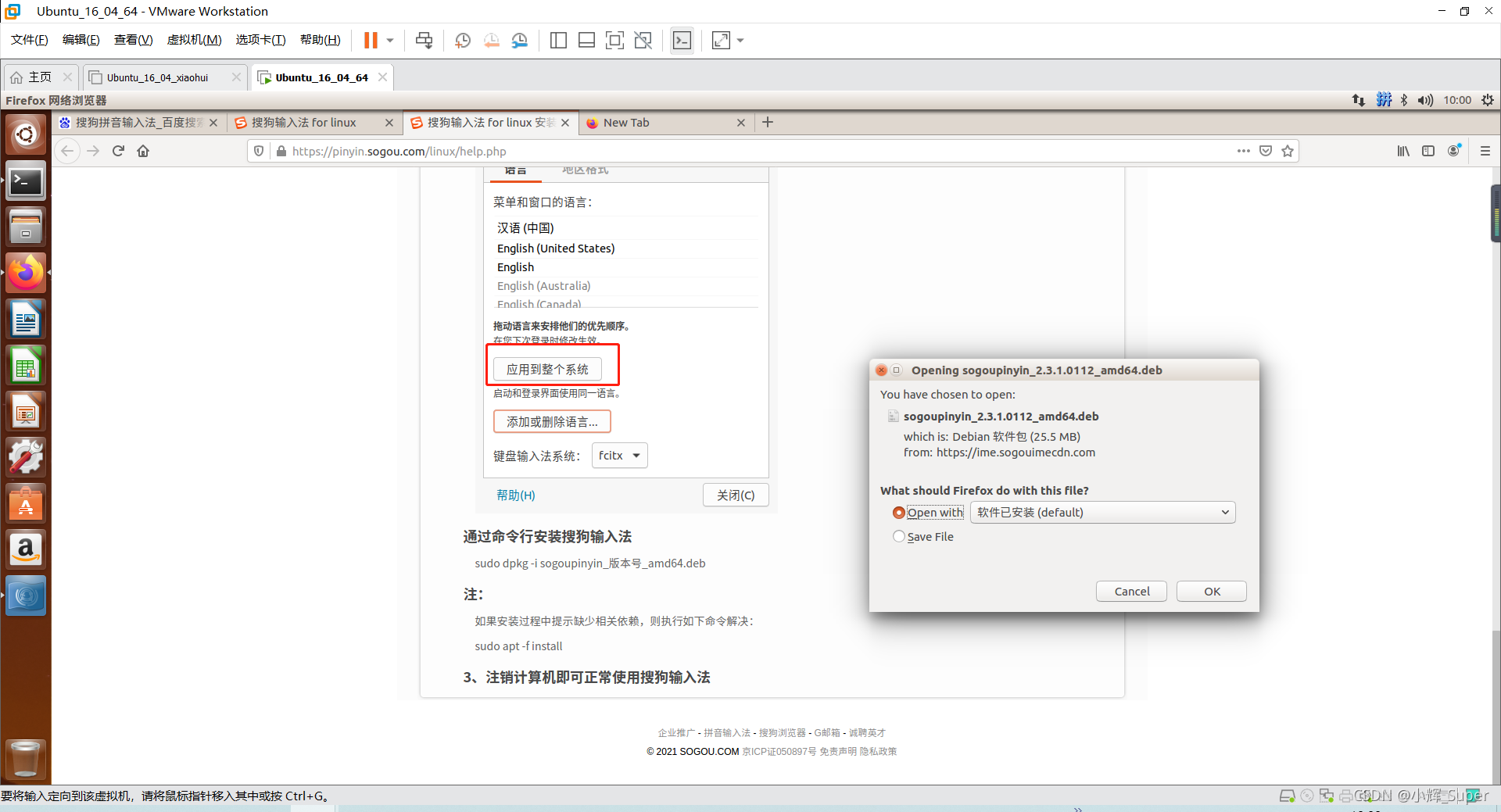
Task: Switch to VMware Unity mode
Action: tap(643, 41)
